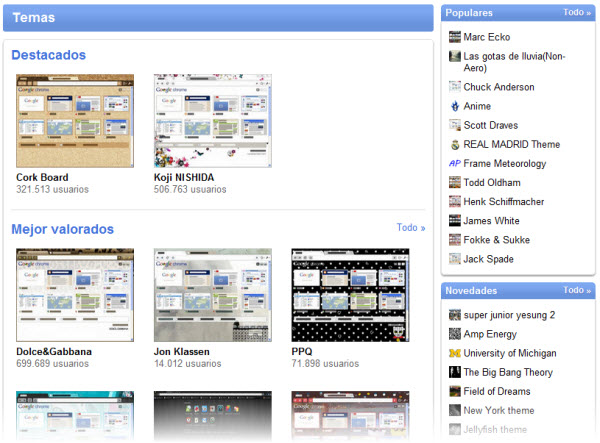
Task: Open the Henk Schiffmacher link
Action: pos(504,202)
